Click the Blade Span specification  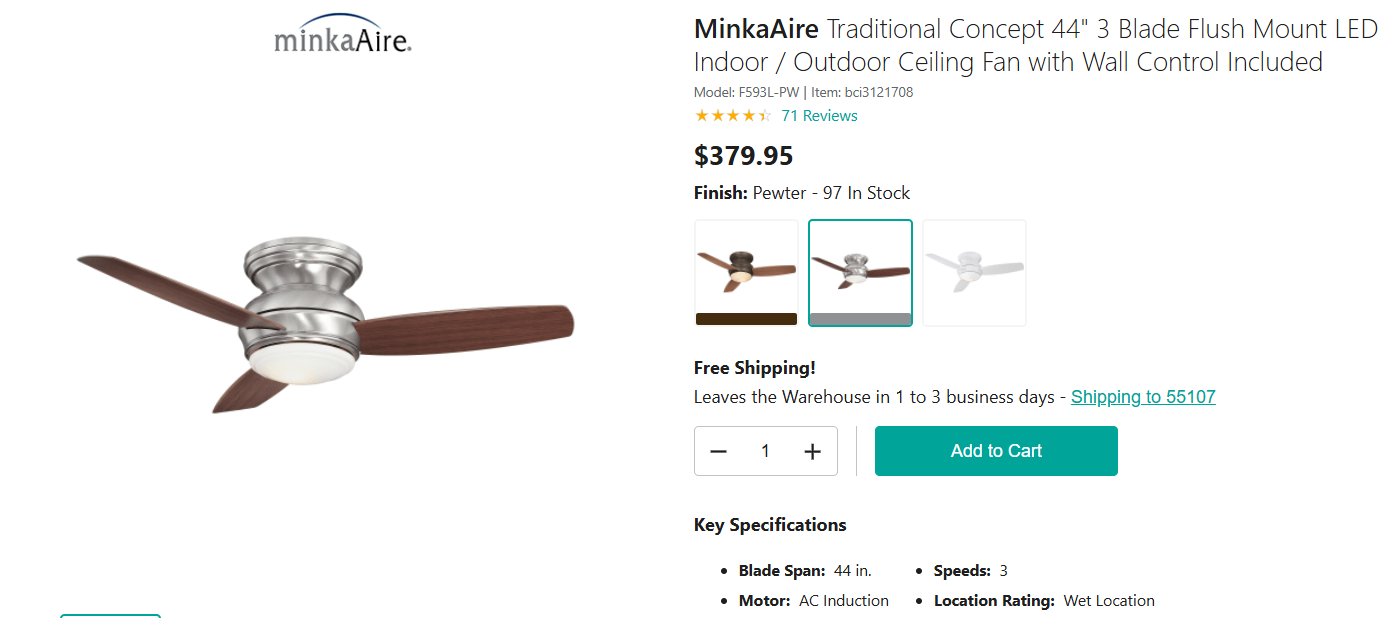(x=804, y=571)
